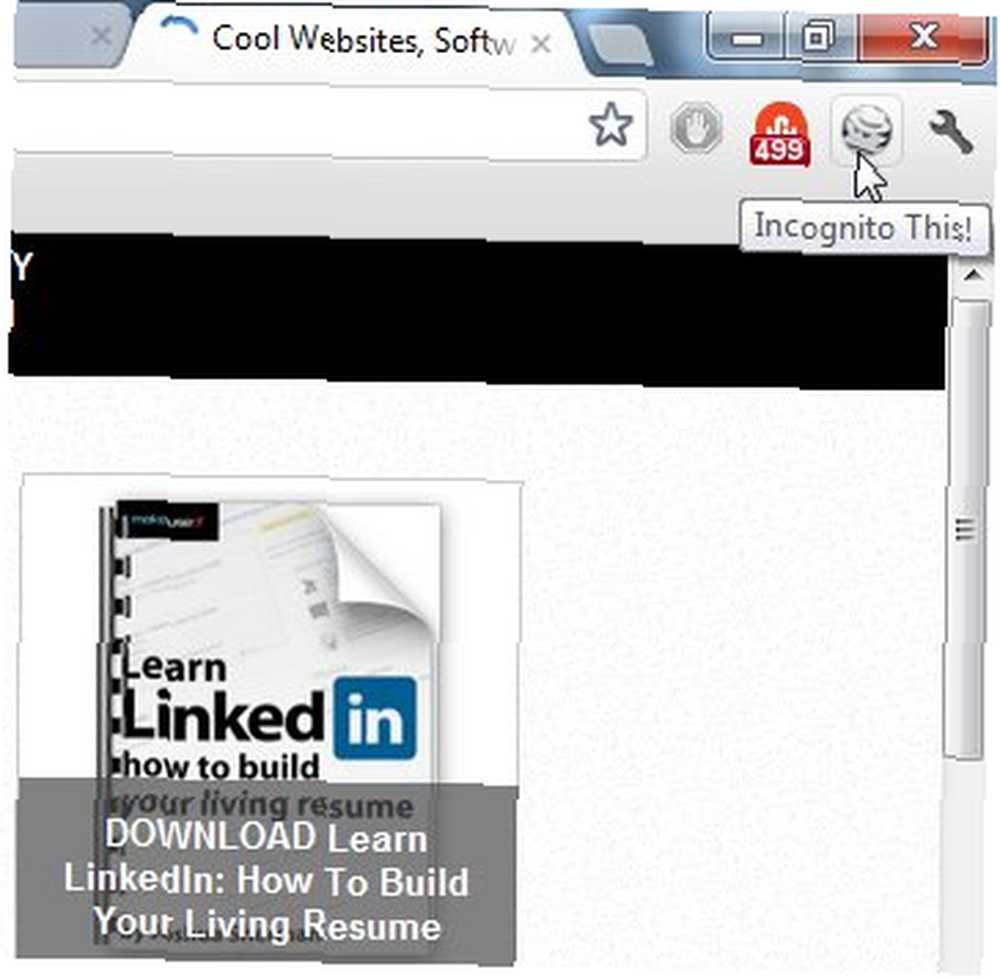Bookmark this page with the star icon

point(610,125)
